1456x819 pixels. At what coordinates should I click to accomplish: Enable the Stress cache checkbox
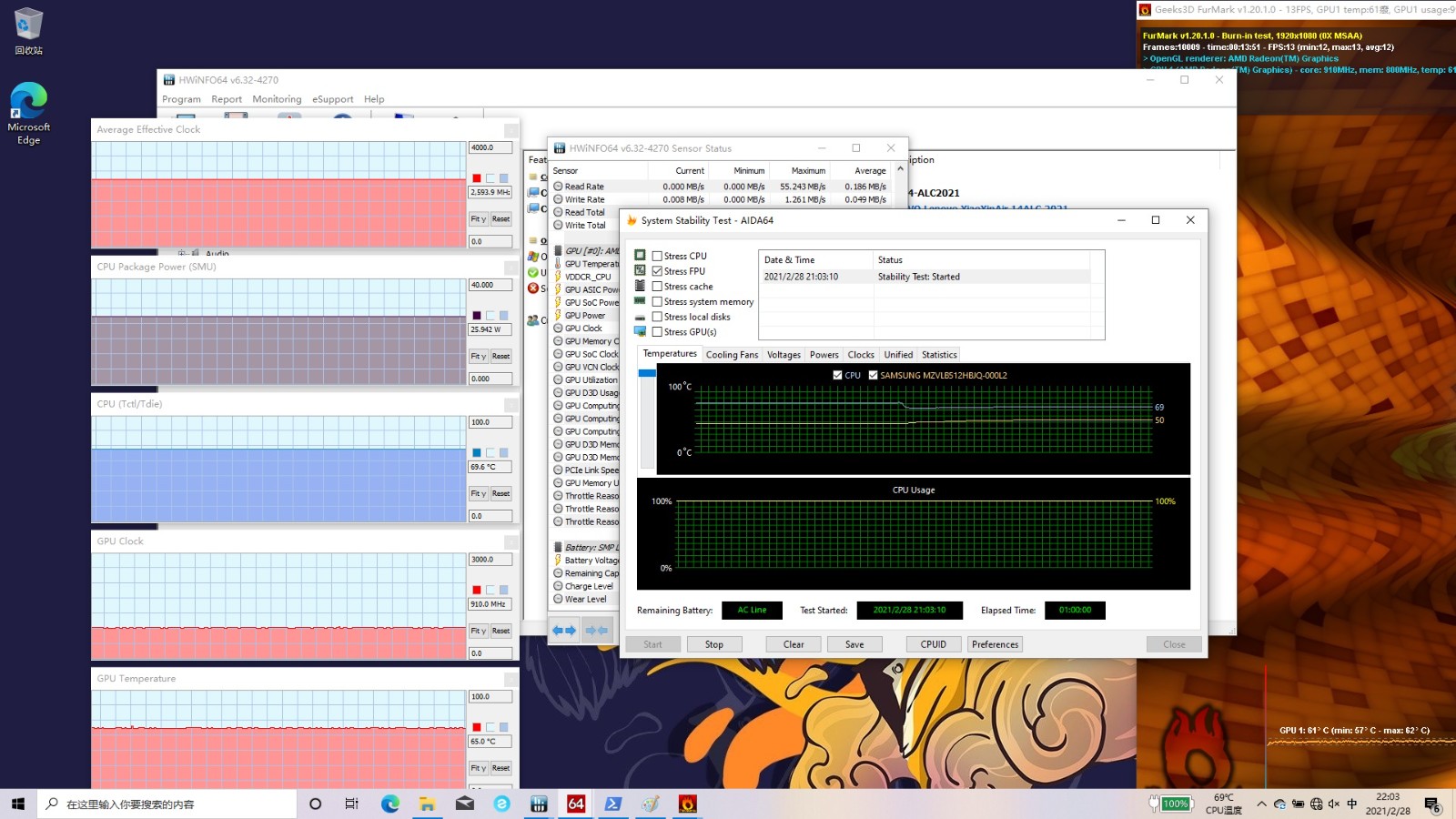(x=657, y=287)
